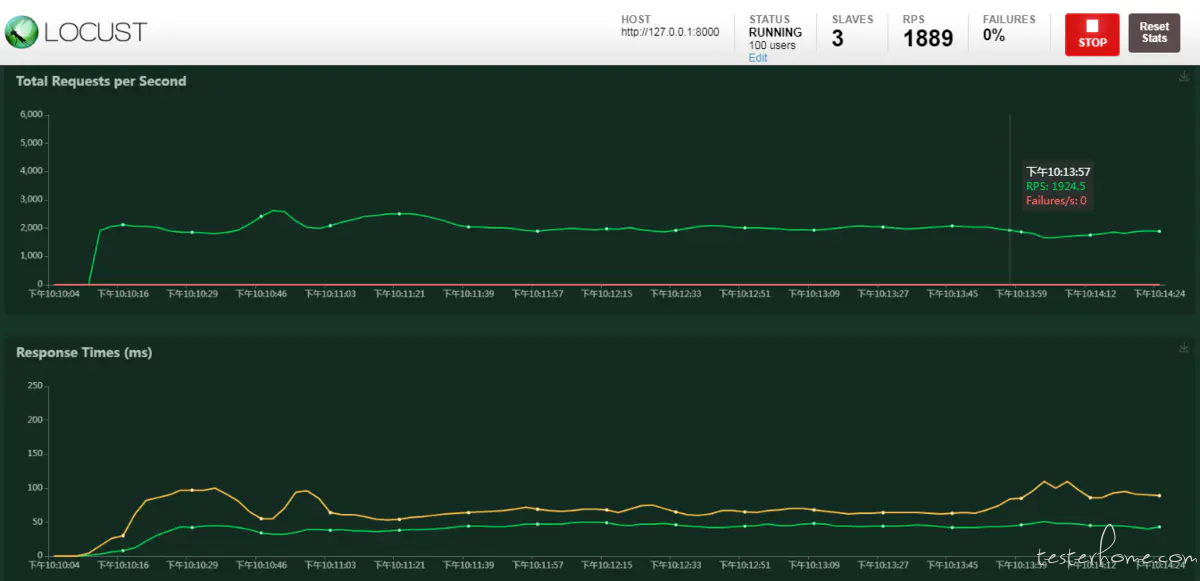The image size is (1200, 581).
Task: Click the HOST header label
Action: click(635, 19)
